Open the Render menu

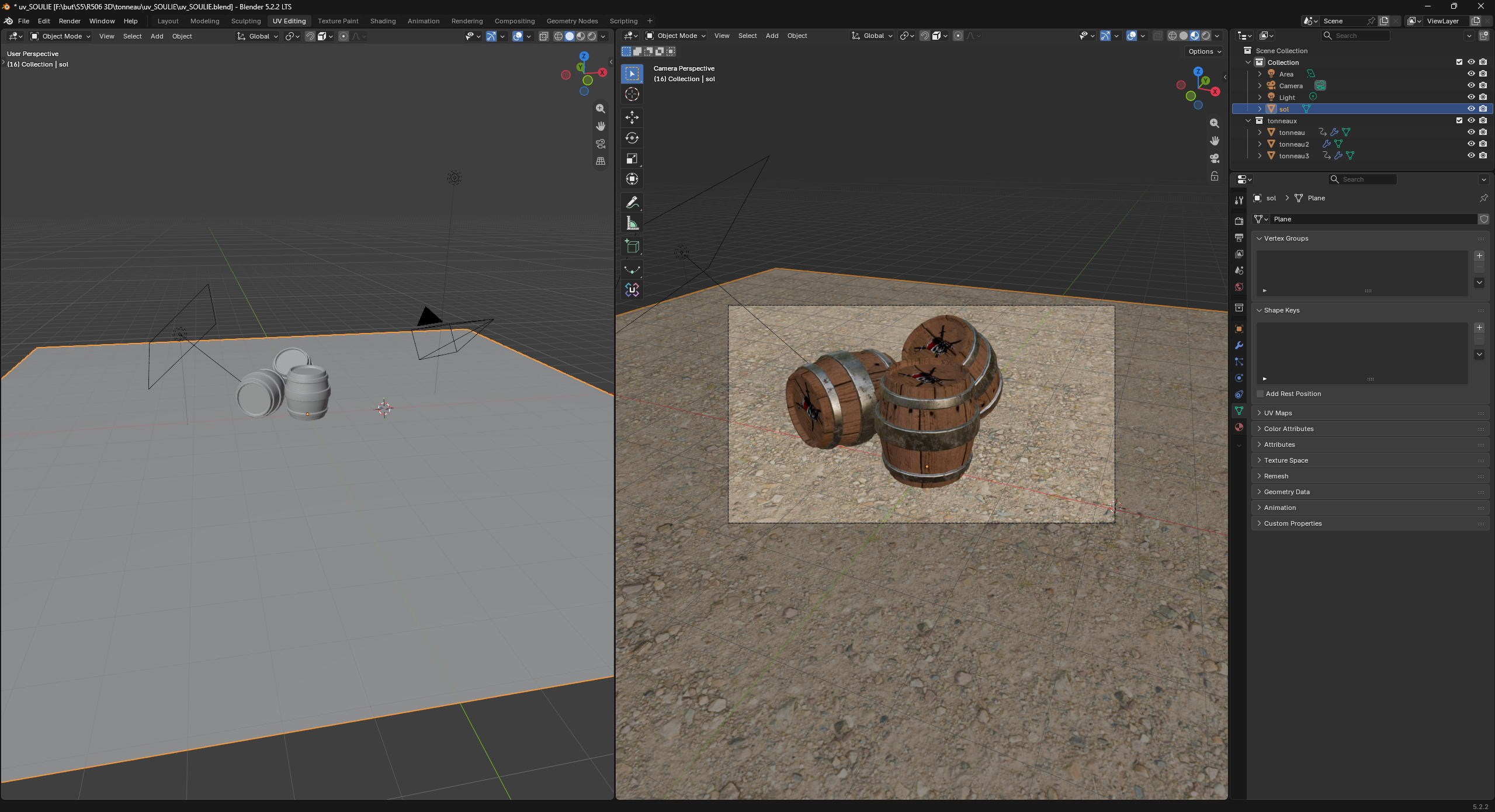point(70,21)
